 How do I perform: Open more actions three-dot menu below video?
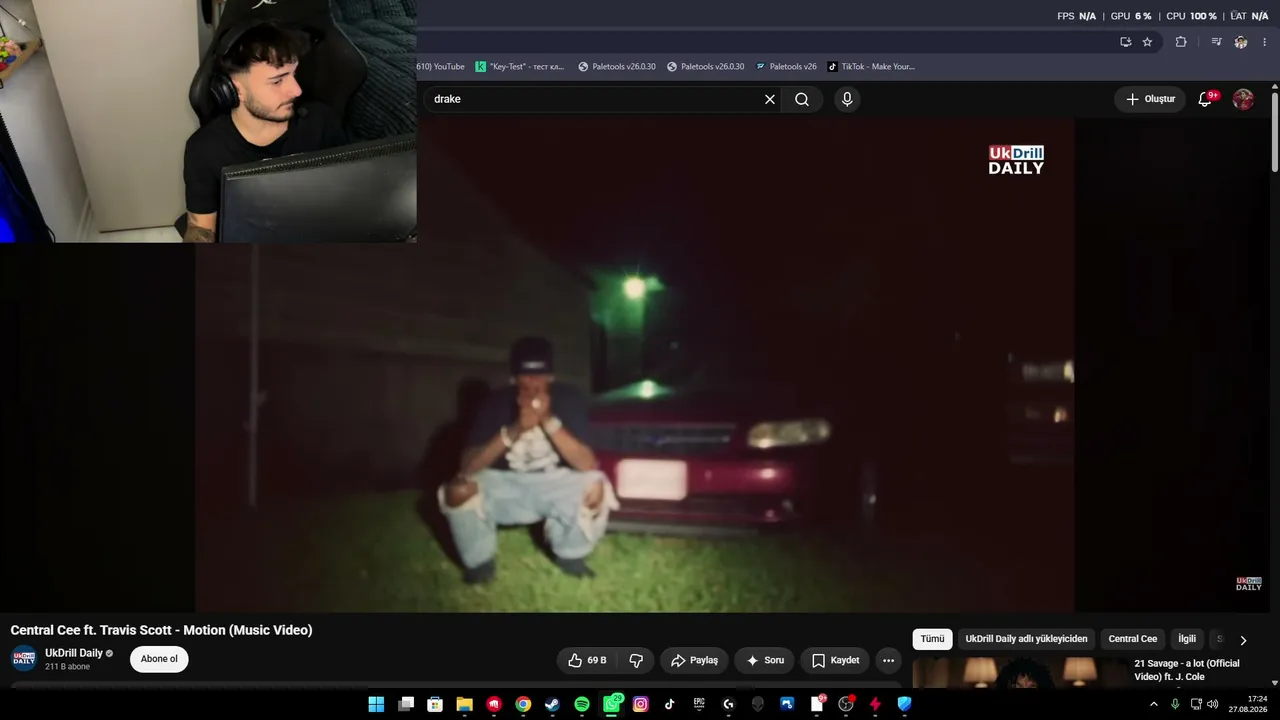(x=888, y=660)
